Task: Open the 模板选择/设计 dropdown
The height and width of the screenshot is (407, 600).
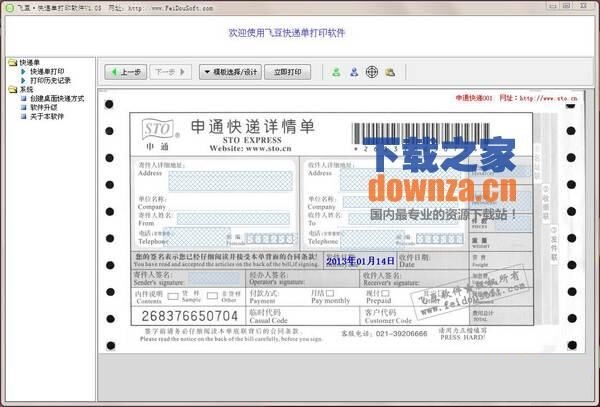Action: (x=230, y=72)
